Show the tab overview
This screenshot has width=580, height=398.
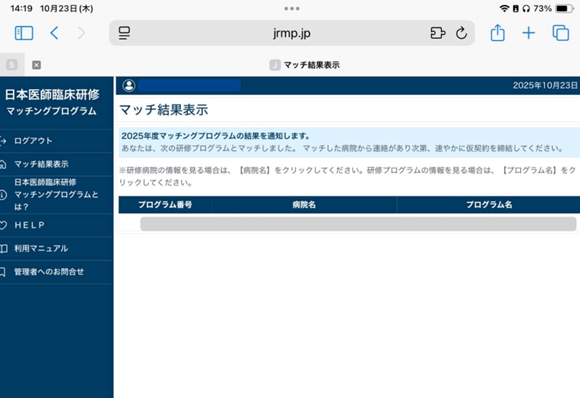(560, 33)
